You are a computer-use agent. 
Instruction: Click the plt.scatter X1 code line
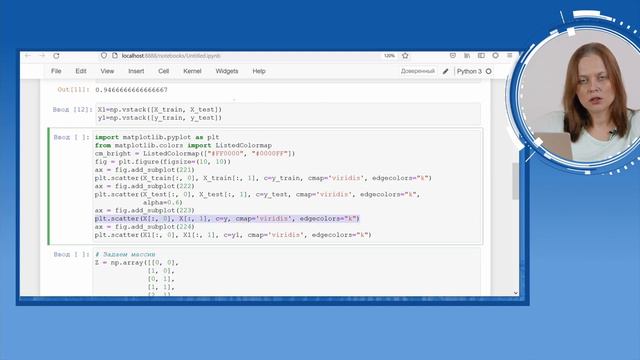[233, 235]
